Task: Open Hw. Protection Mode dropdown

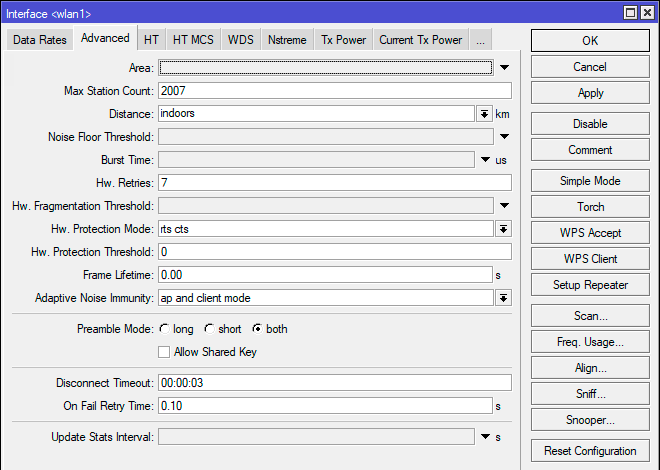Action: [x=503, y=229]
